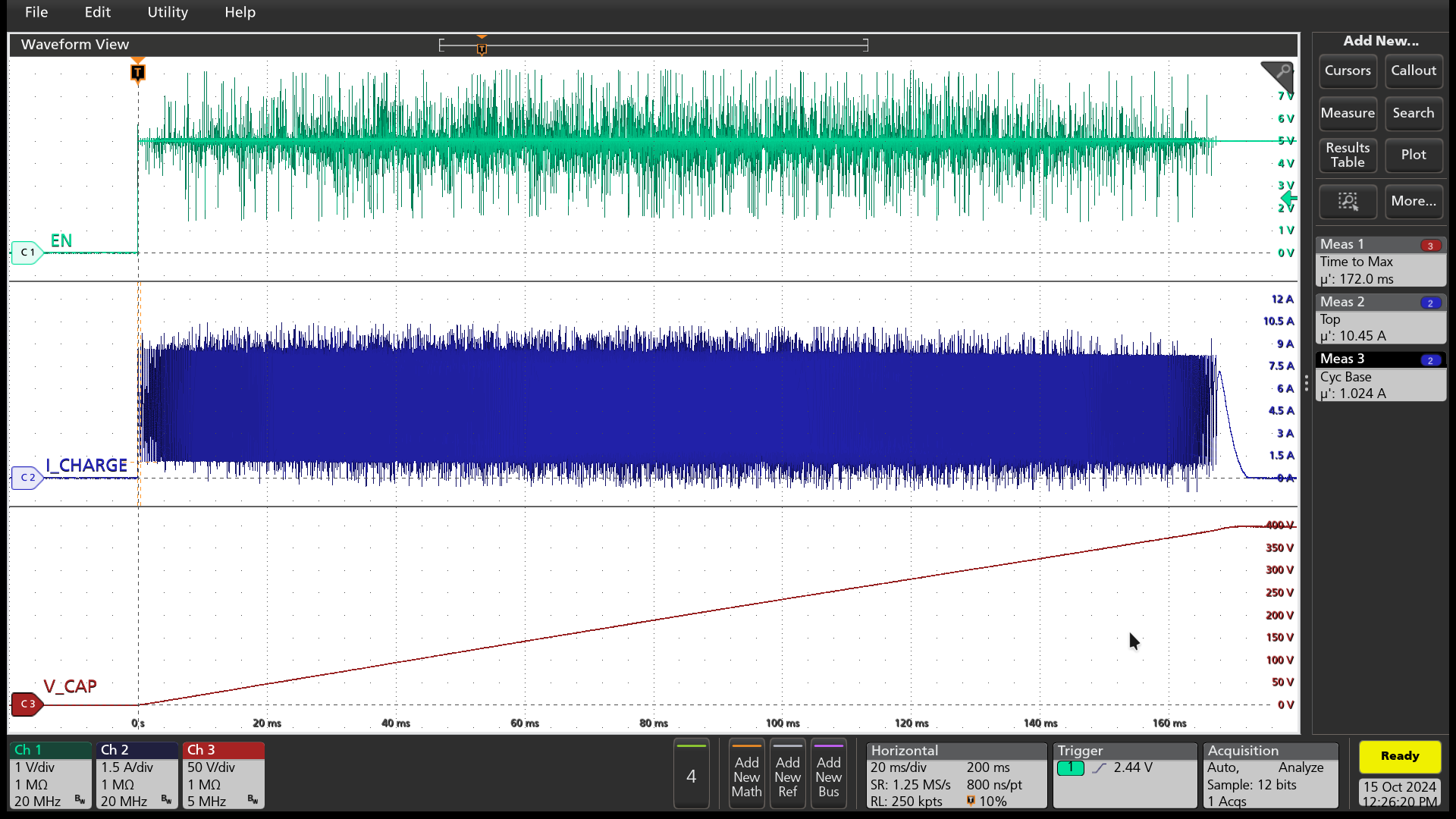Click the zoom magnifier icon button
The image size is (1456, 819).
click(x=1348, y=201)
